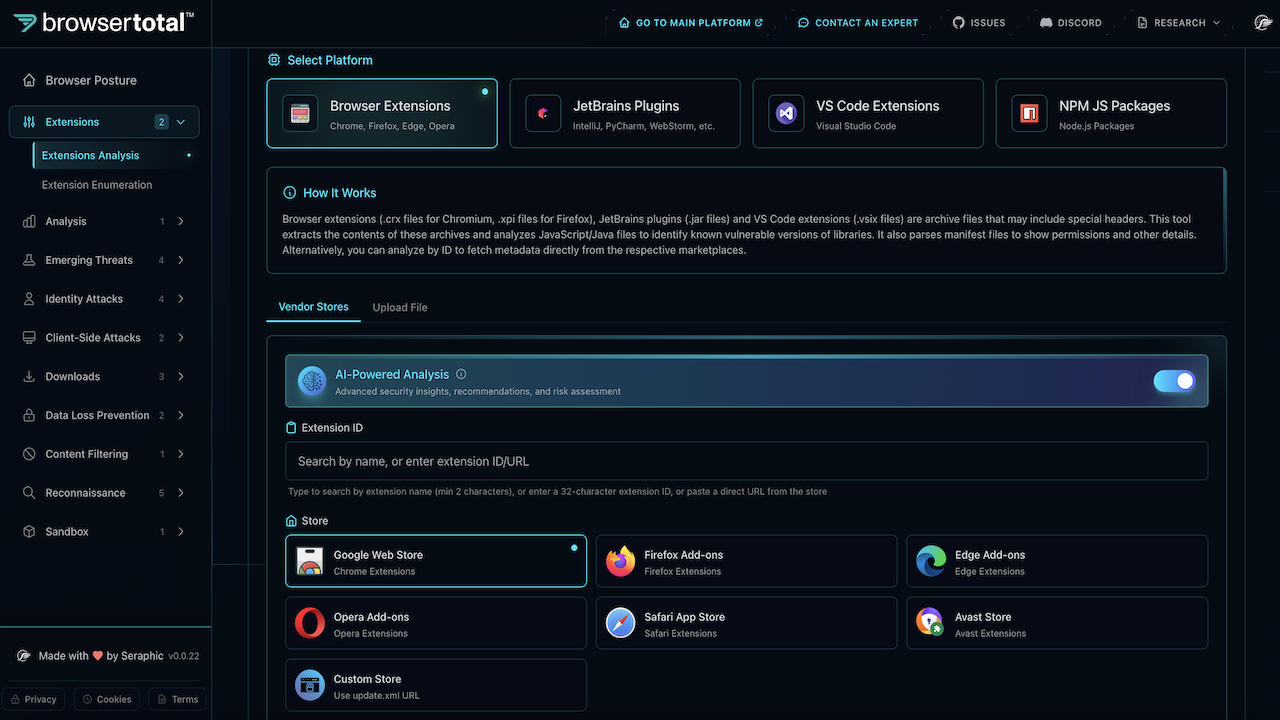
Task: Expand Identity Attacks chevron
Action: click(181, 299)
